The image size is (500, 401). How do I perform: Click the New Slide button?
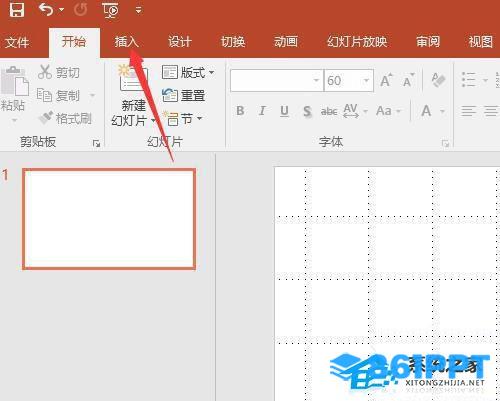click(133, 97)
